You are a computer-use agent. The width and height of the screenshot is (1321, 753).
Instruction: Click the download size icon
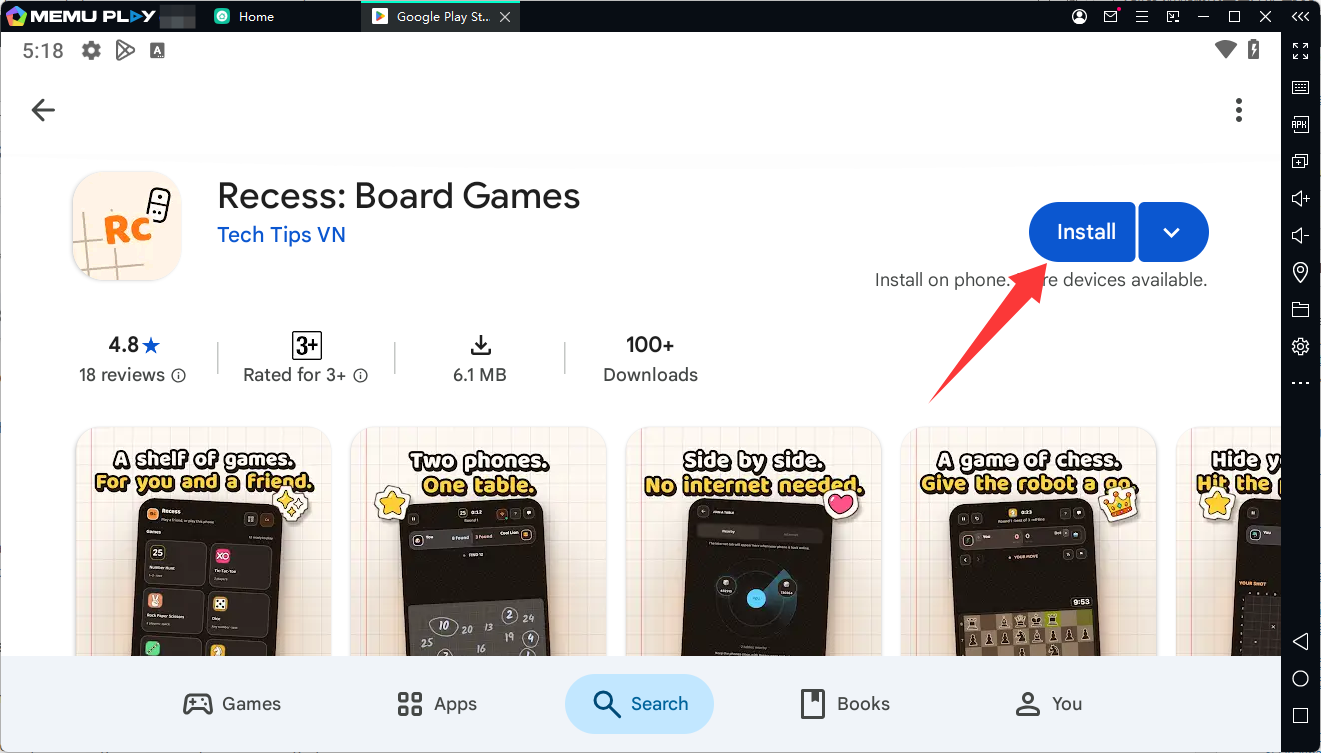click(x=481, y=345)
